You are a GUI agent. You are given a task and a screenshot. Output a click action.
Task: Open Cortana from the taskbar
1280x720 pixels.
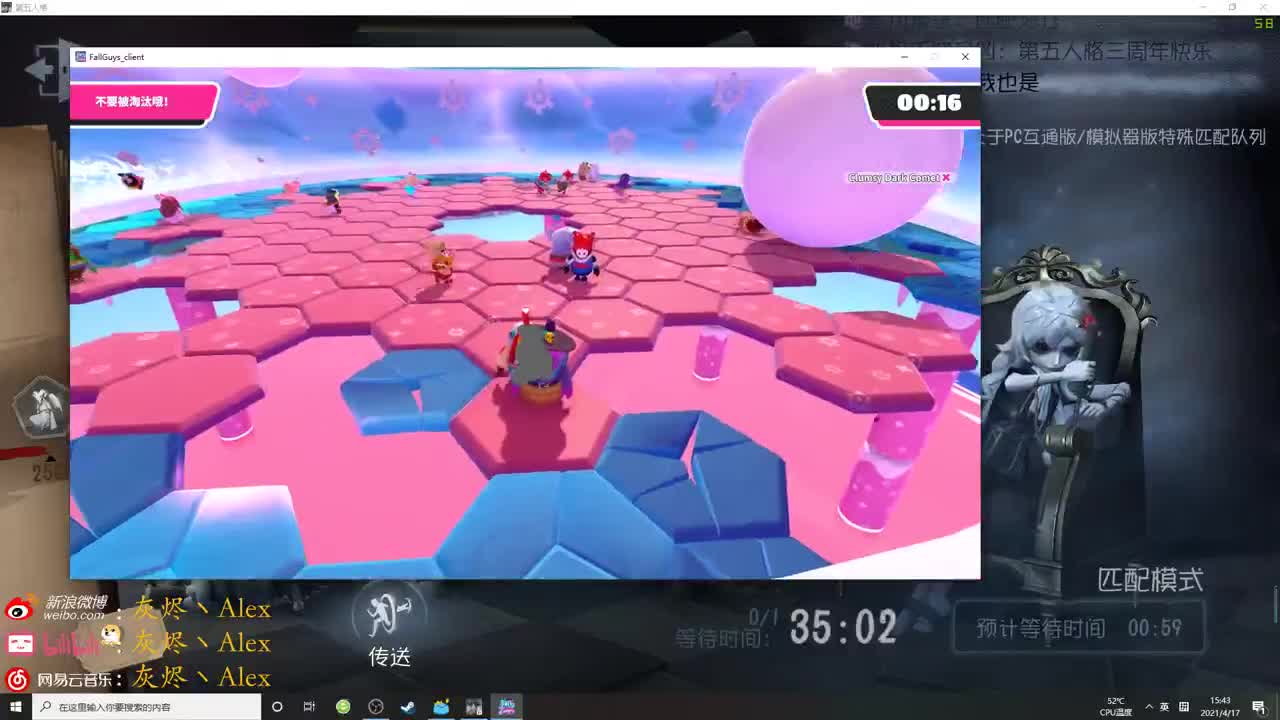pos(277,707)
